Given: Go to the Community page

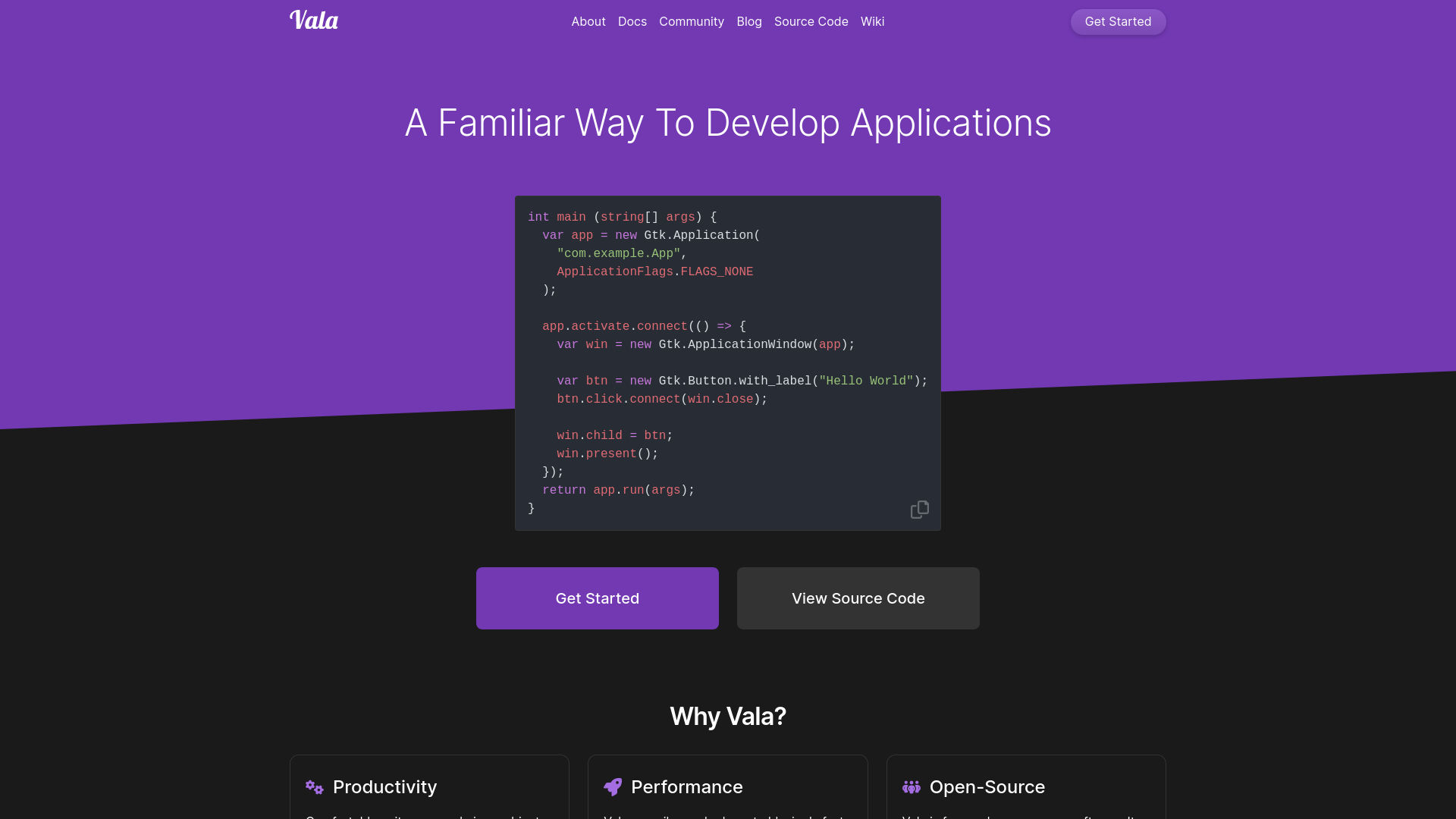Looking at the screenshot, I should pyautogui.click(x=692, y=22).
